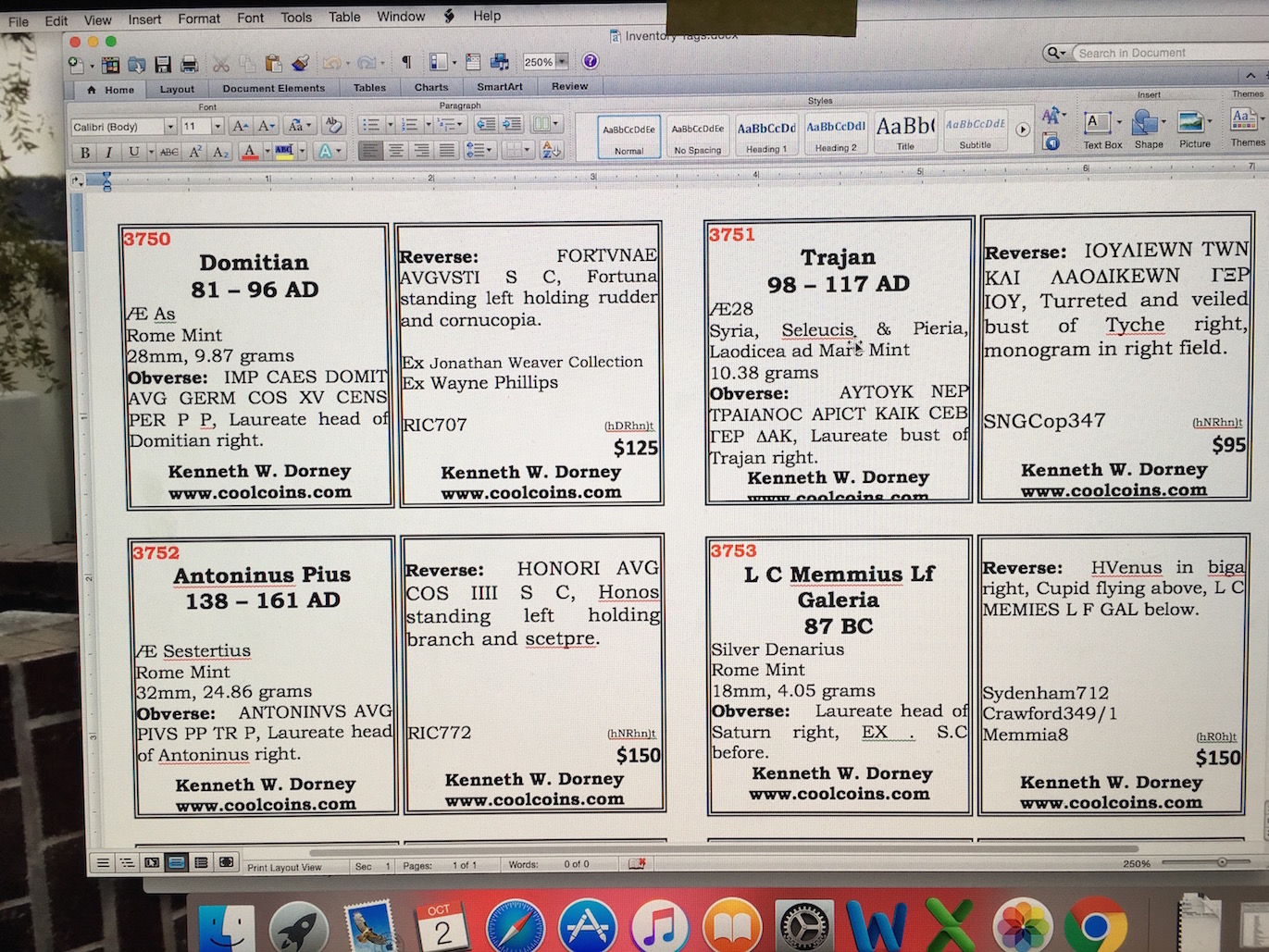Adjust the zoom slider in status bar

(1221, 862)
